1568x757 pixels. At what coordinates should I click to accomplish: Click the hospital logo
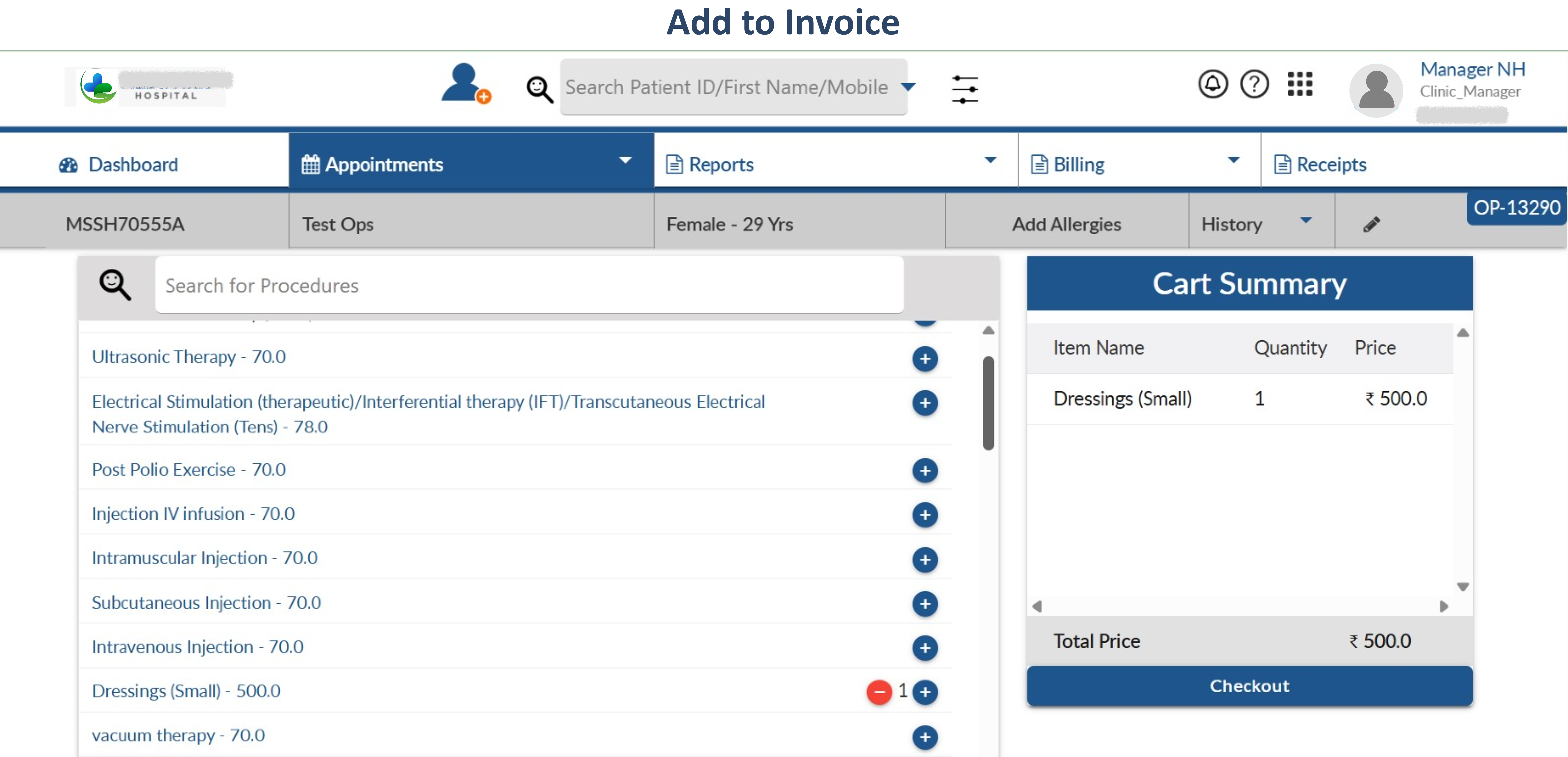pos(146,87)
